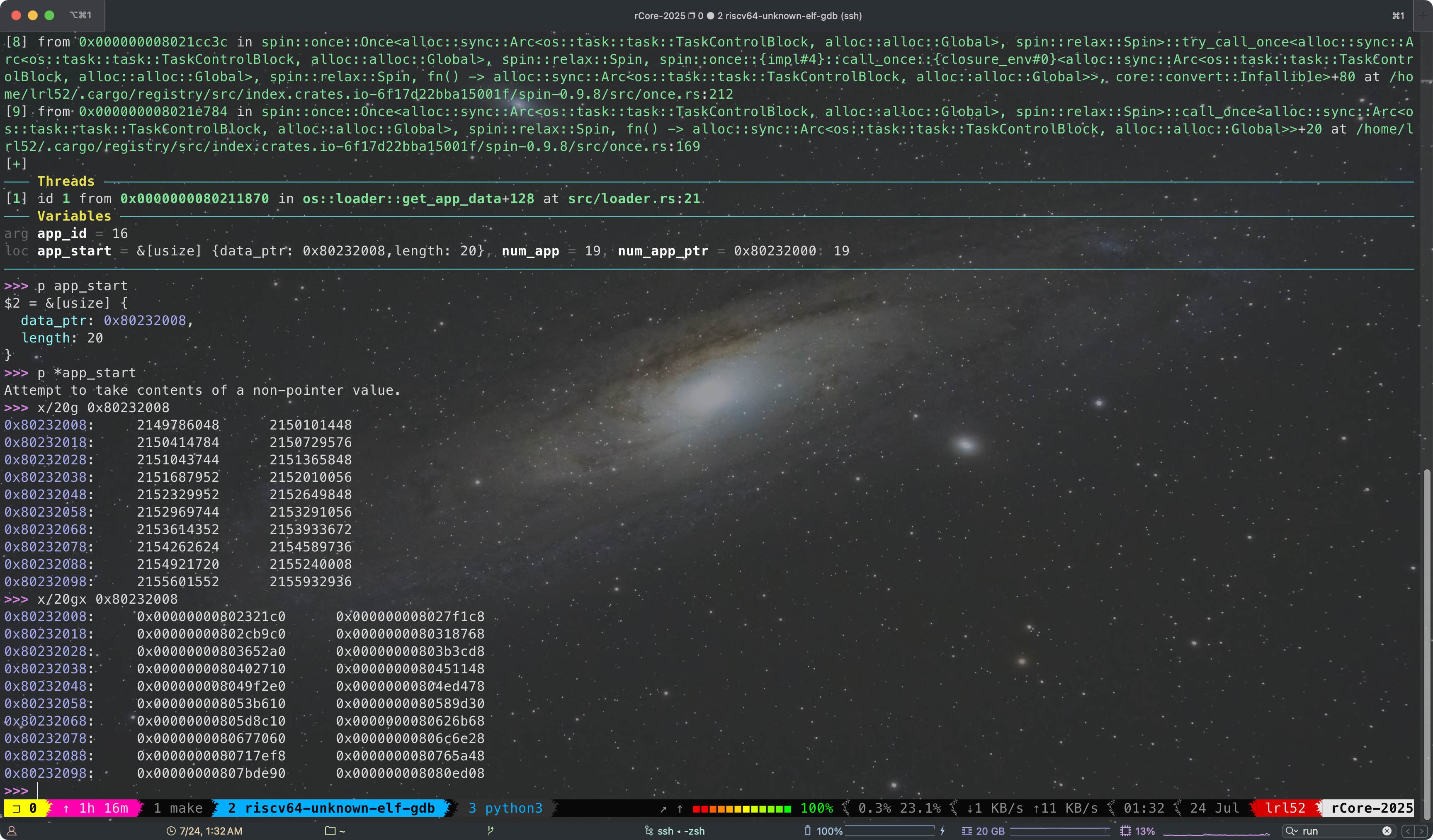
Task: Click the empty '>>>' gdb prompt at bottom
Action: tap(16, 791)
